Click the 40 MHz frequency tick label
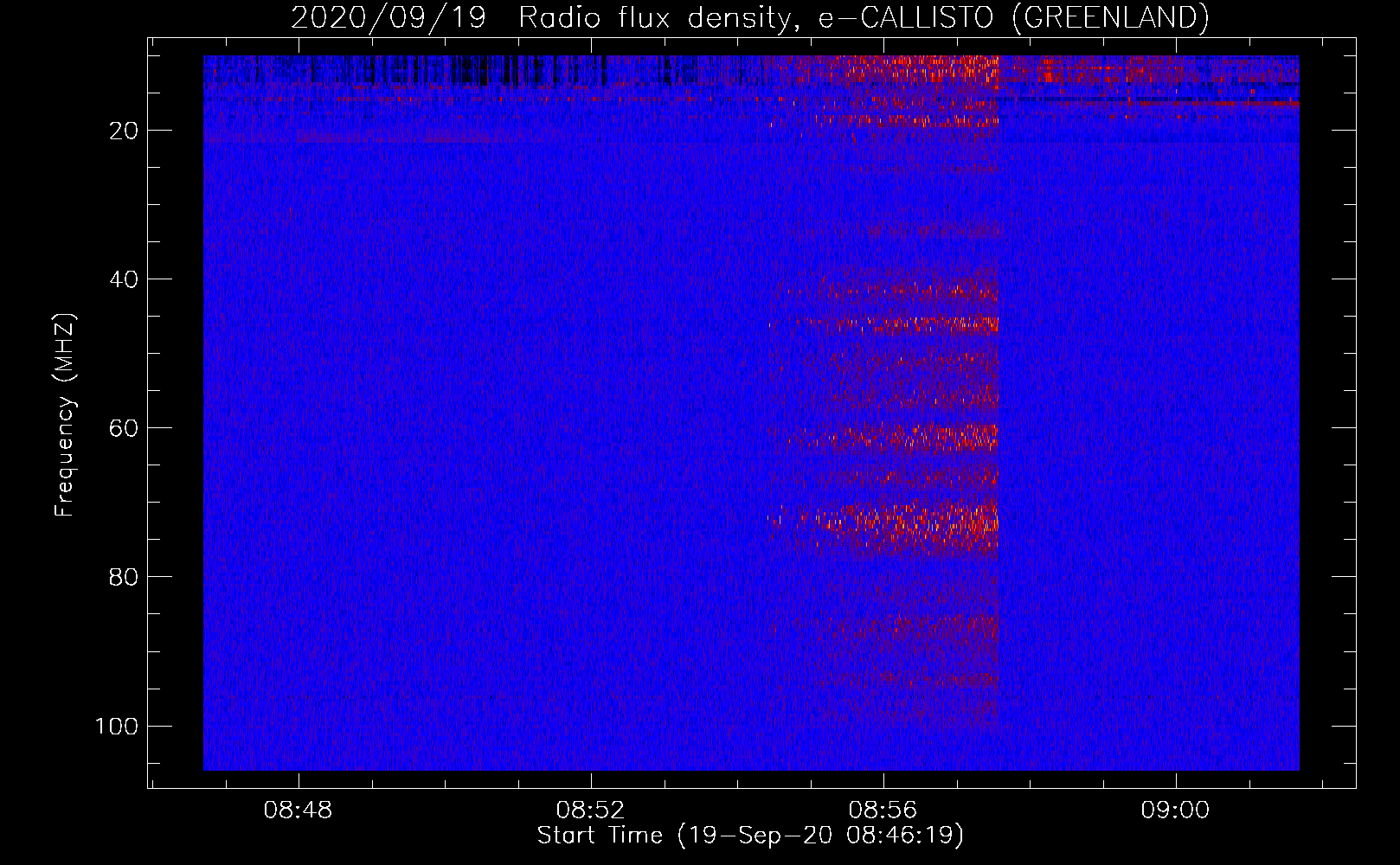Image resolution: width=1400 pixels, height=865 pixels. [124, 279]
